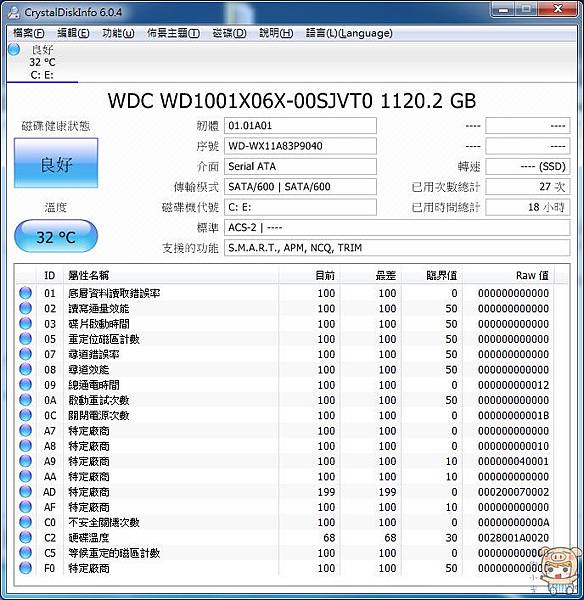Select the AF 特定廠商 attribute row
Viewport: 584px width, 600px height.
pos(285,507)
